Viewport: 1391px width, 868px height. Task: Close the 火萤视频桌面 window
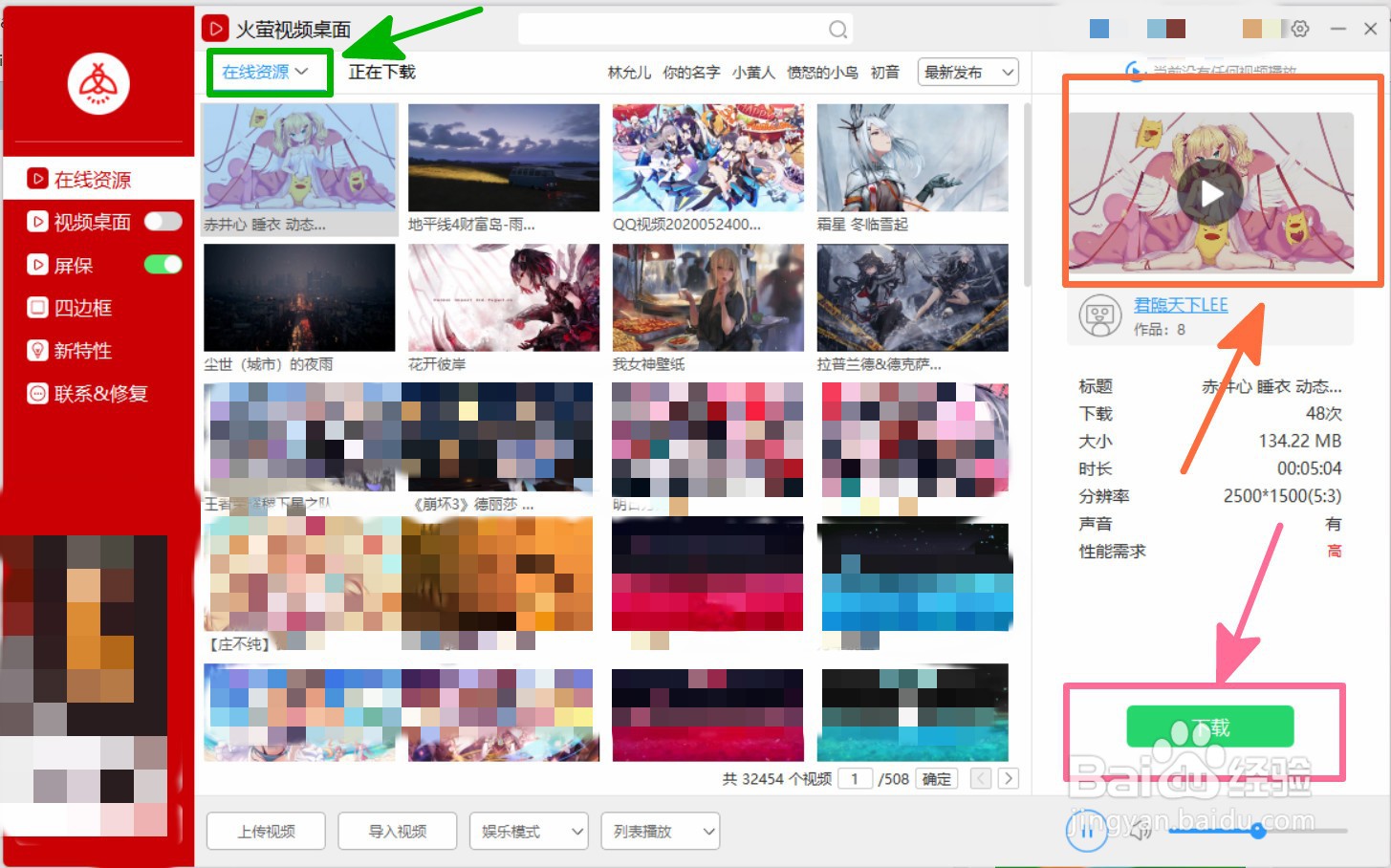(1370, 29)
